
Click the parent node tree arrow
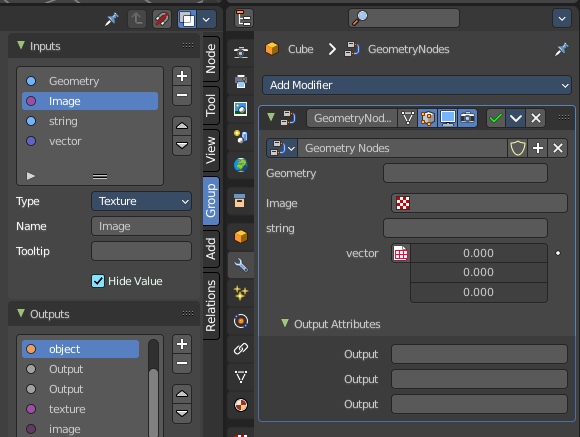tap(137, 19)
